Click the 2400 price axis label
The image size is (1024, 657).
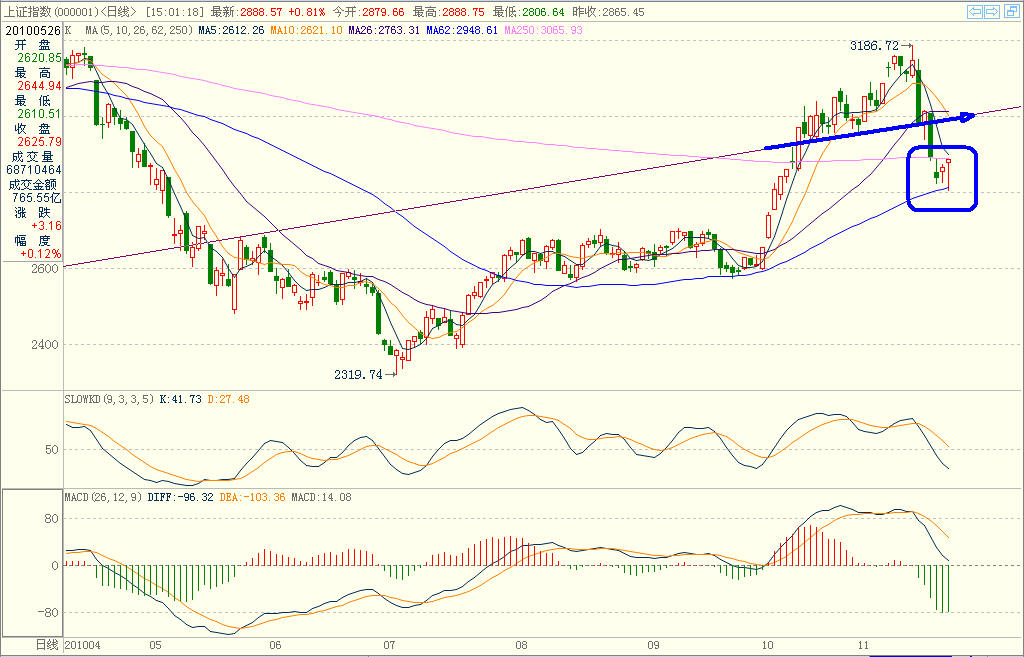(44, 344)
